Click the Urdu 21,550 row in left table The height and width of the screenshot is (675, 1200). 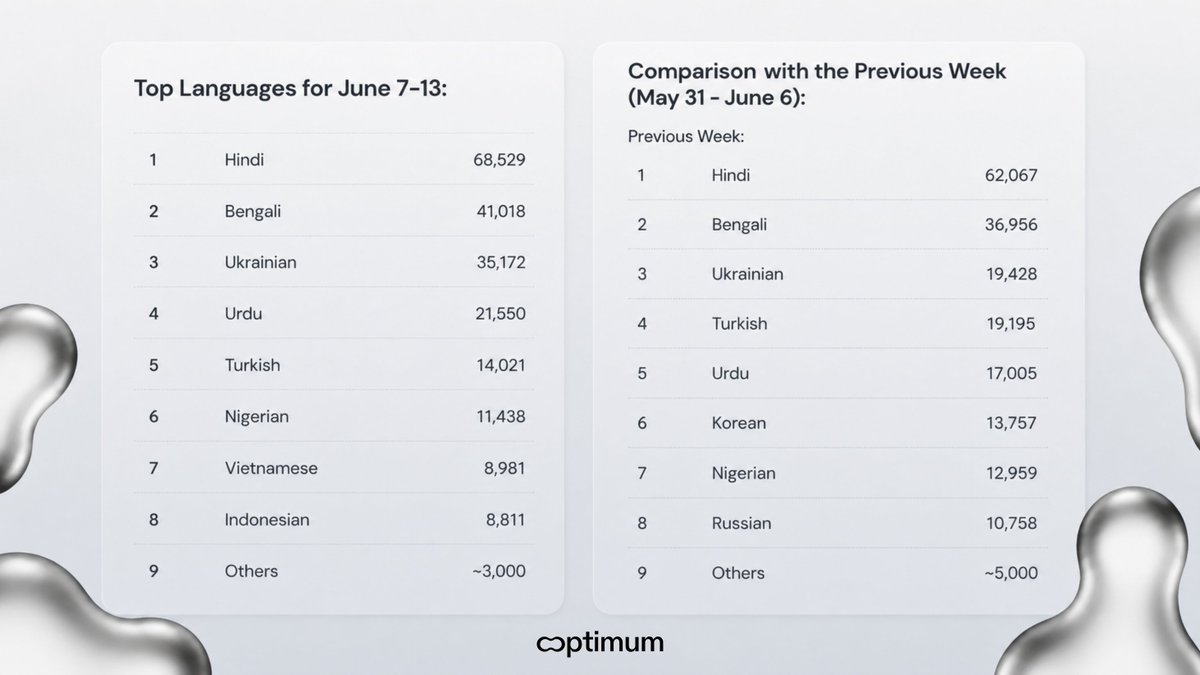333,313
